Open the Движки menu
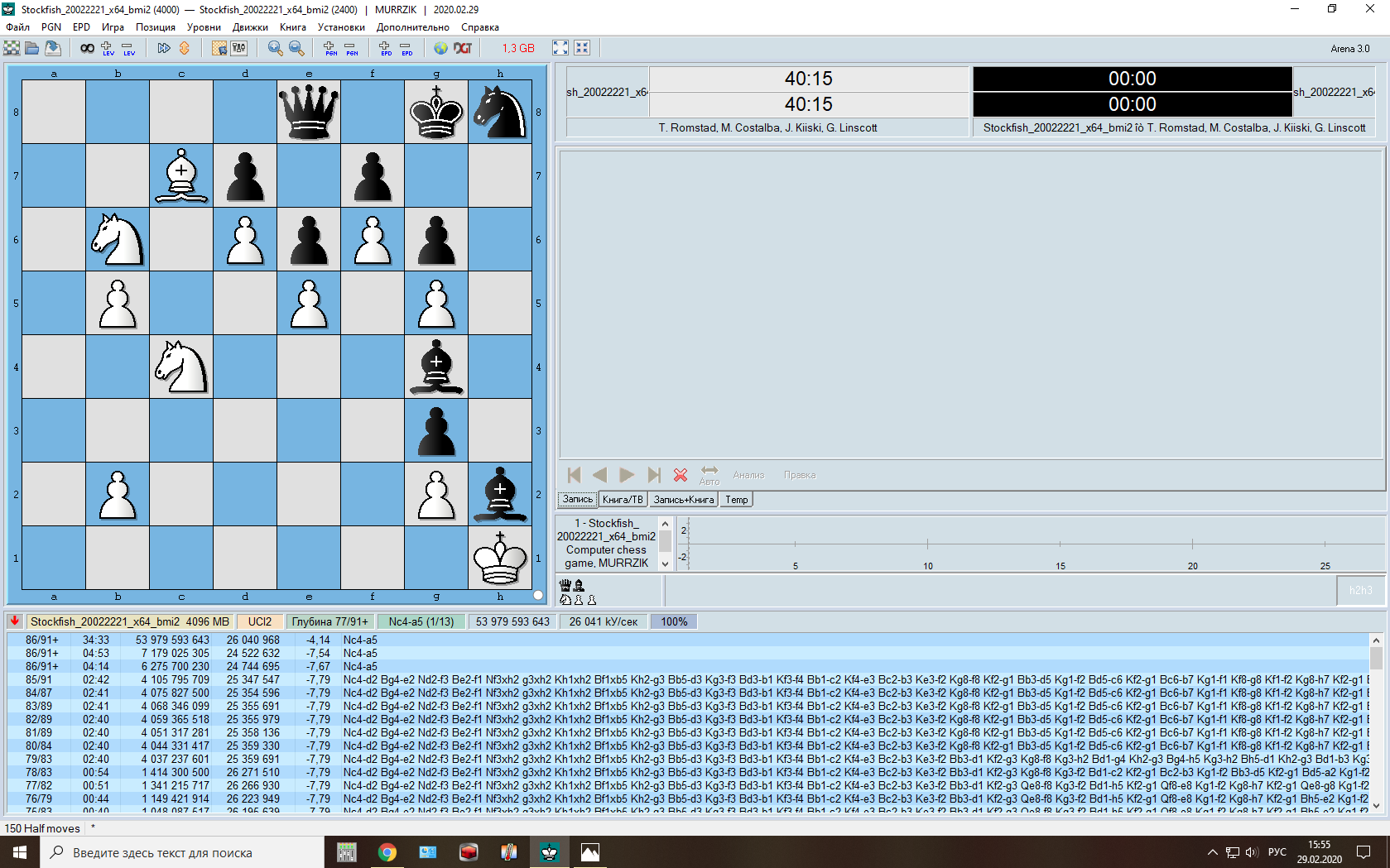 click(250, 27)
